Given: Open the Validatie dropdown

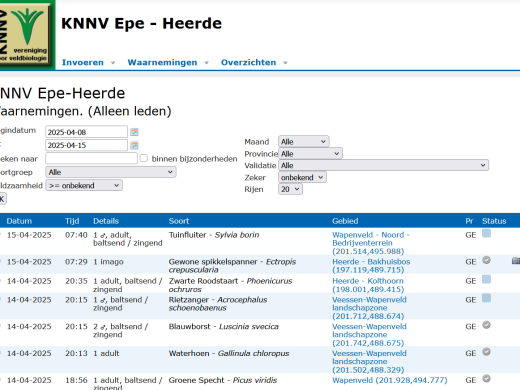Looking at the screenshot, I should coord(383,165).
